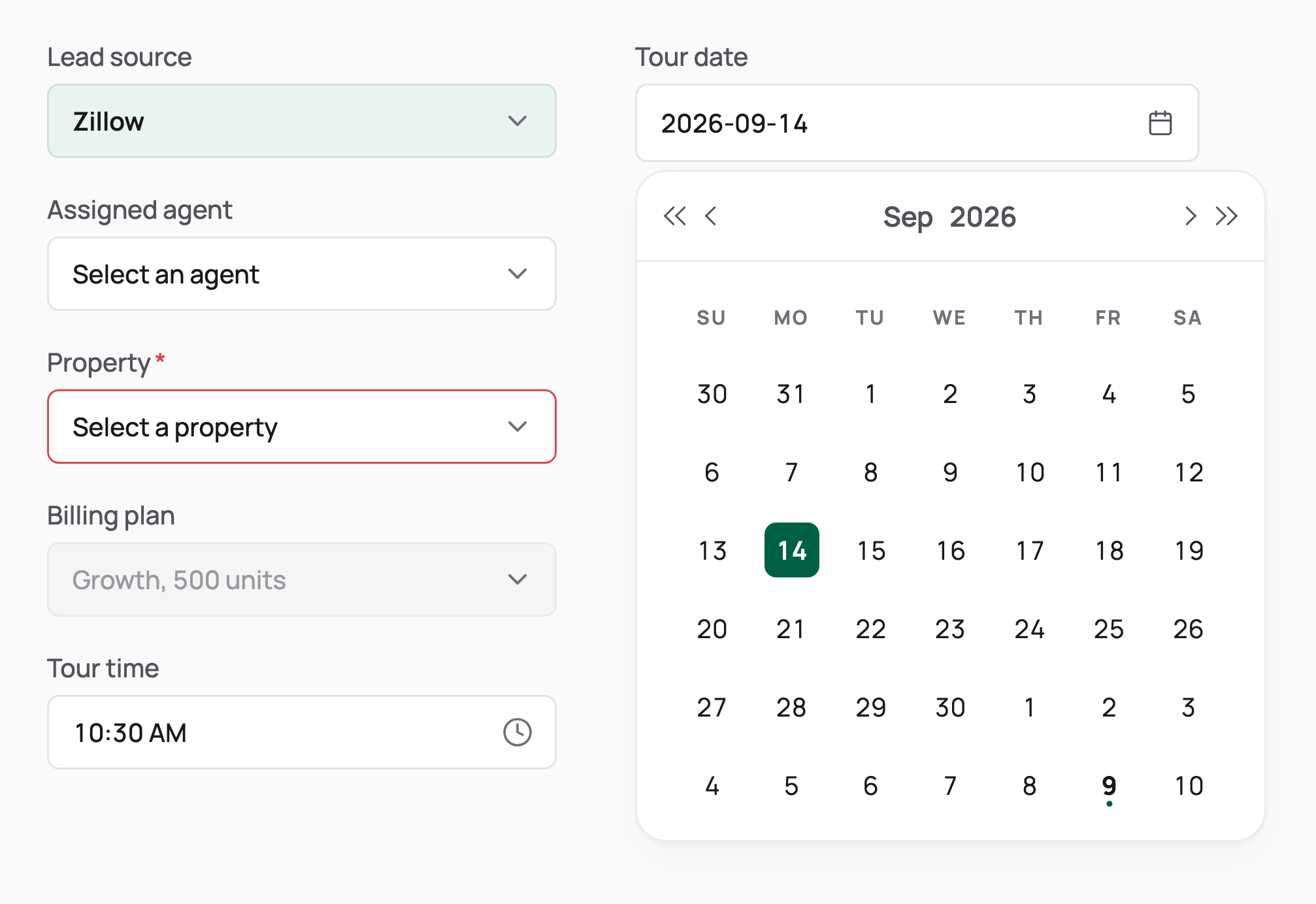The height and width of the screenshot is (904, 1316).
Task: Go to next month arrow
Action: point(1191,216)
